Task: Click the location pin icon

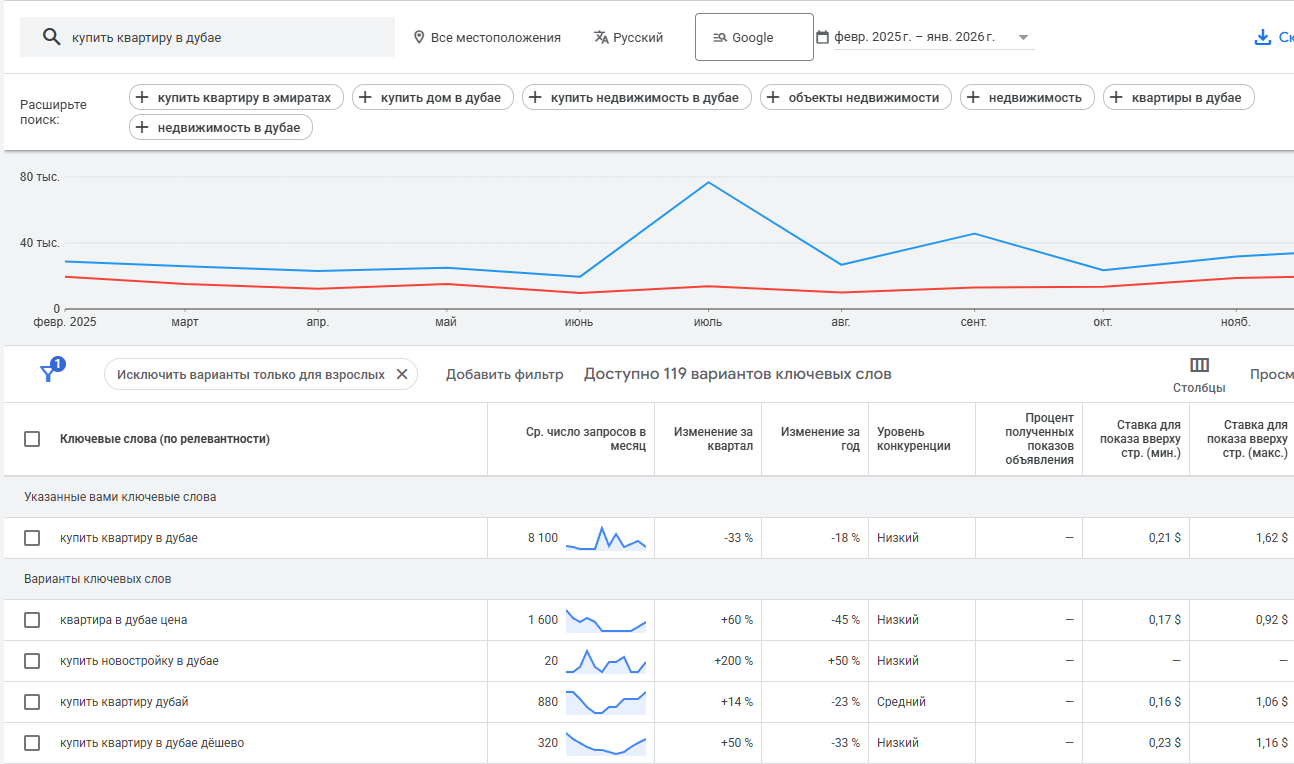Action: click(x=419, y=37)
